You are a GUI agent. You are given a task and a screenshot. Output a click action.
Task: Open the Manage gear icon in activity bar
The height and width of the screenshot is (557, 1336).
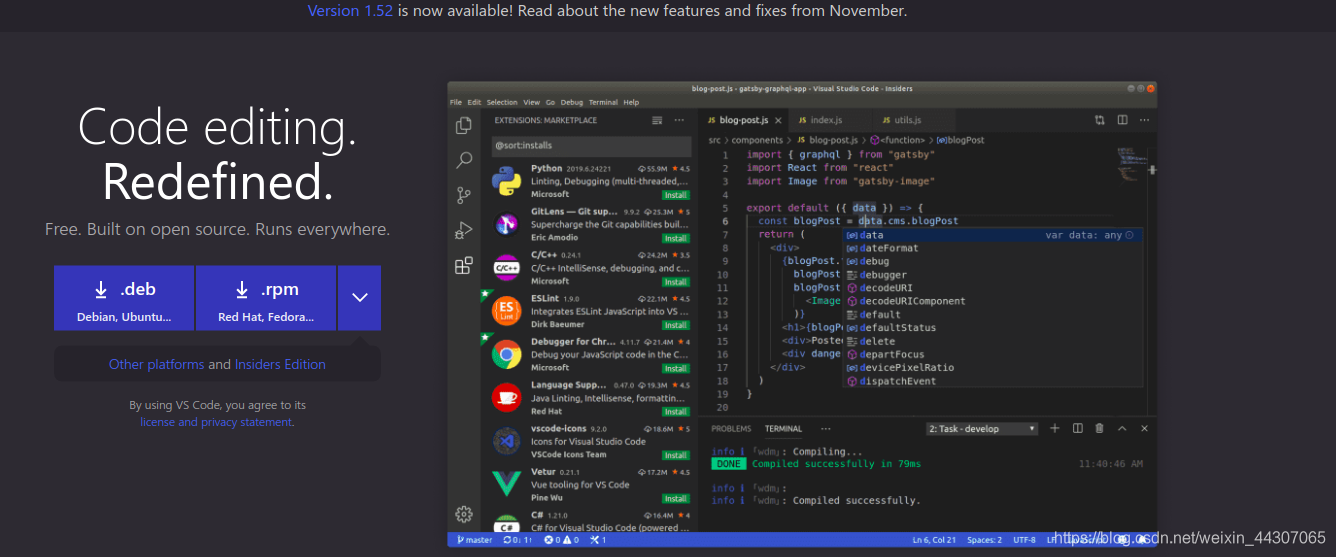click(x=463, y=514)
